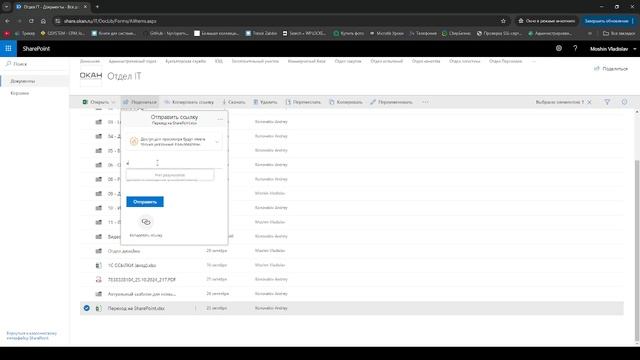This screenshot has width=640, height=360.
Task: Open the filter funnel icon
Action: pos(607,102)
